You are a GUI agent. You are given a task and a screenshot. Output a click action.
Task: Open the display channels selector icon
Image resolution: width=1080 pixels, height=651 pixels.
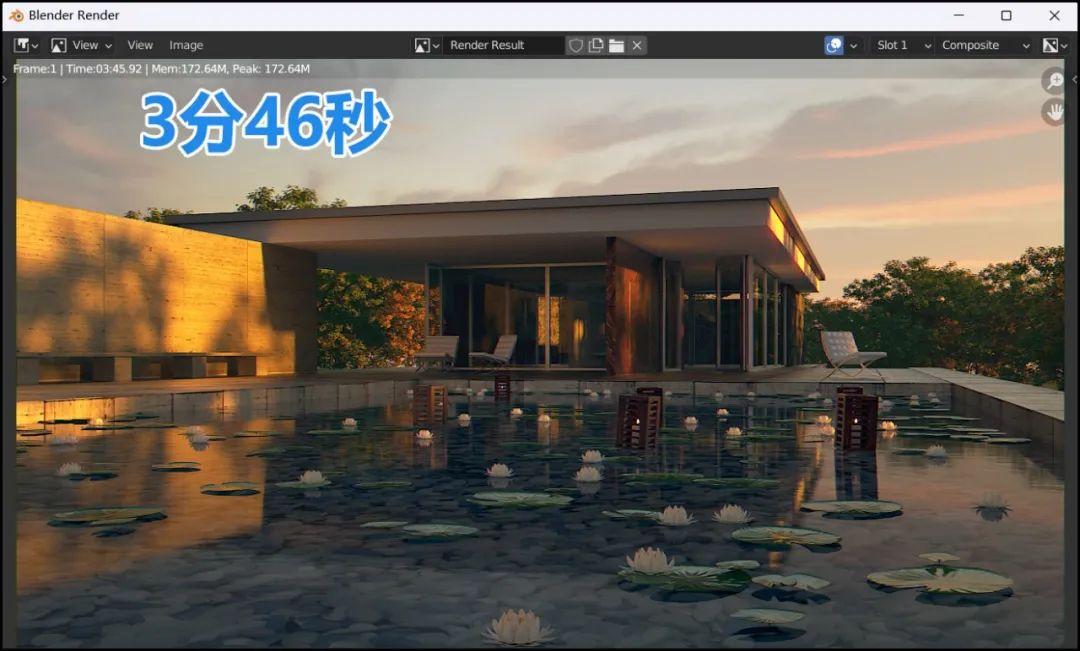(x=1055, y=45)
